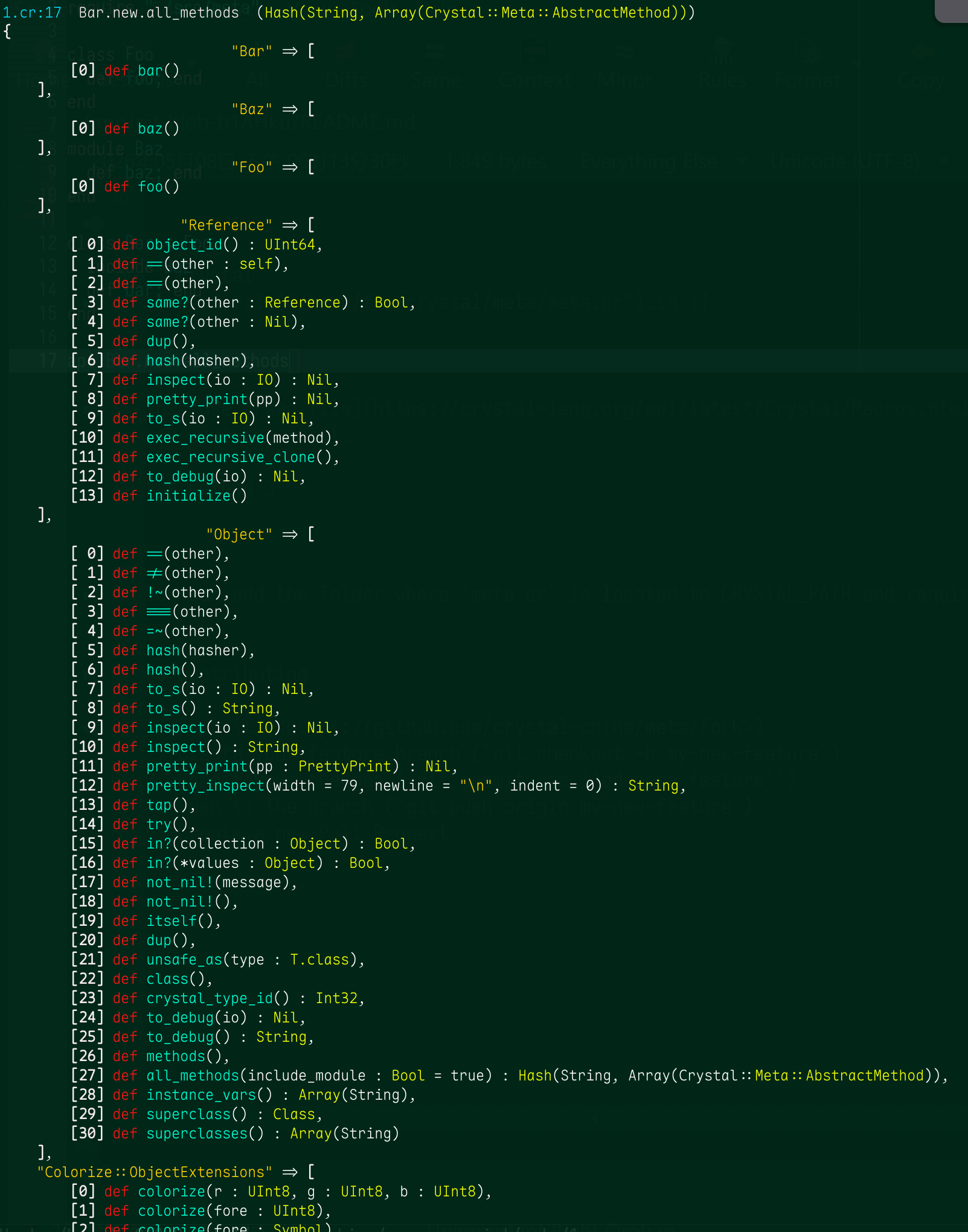Click 'same?(other : Reference) : Bool' line

(264, 303)
